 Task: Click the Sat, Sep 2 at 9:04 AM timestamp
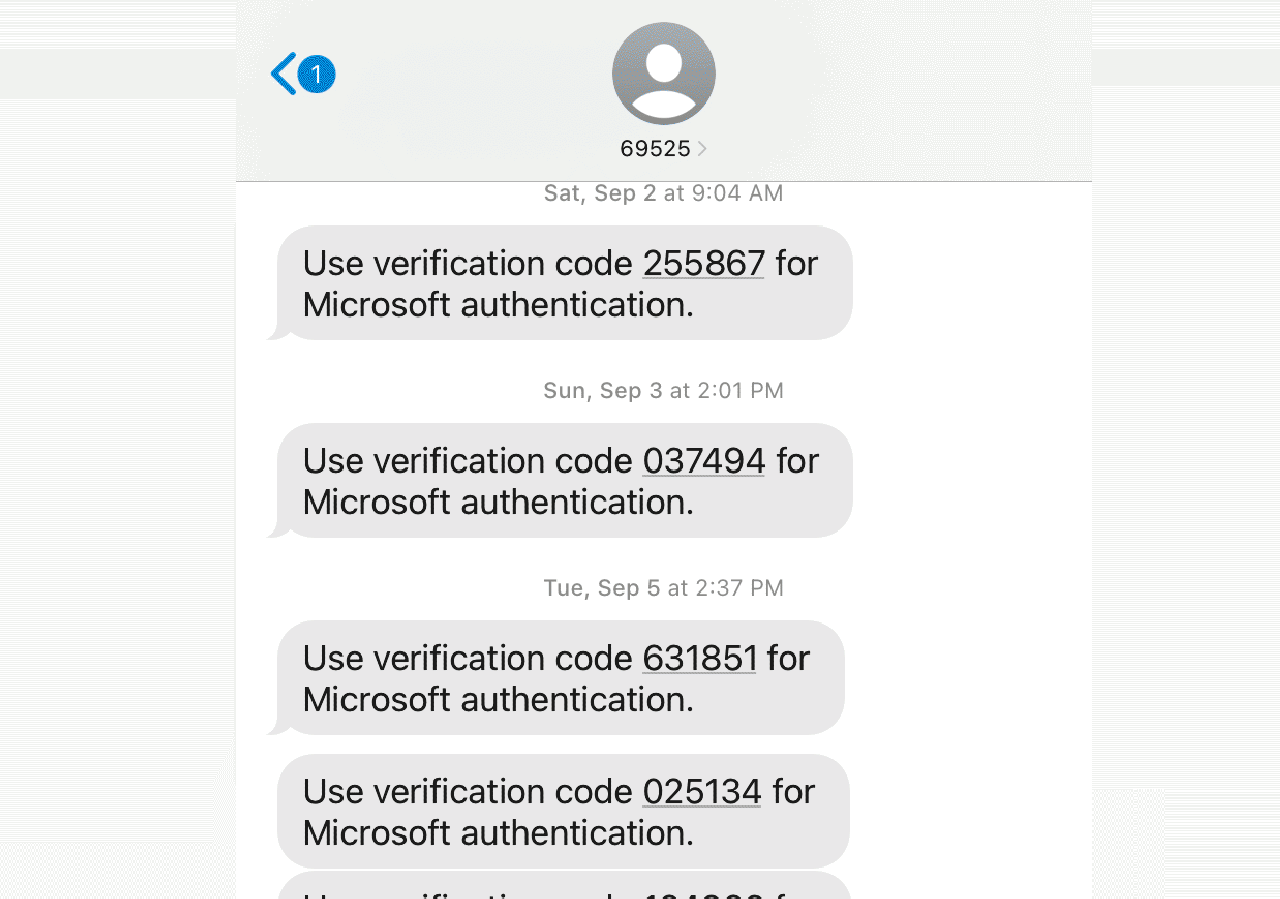(x=663, y=193)
